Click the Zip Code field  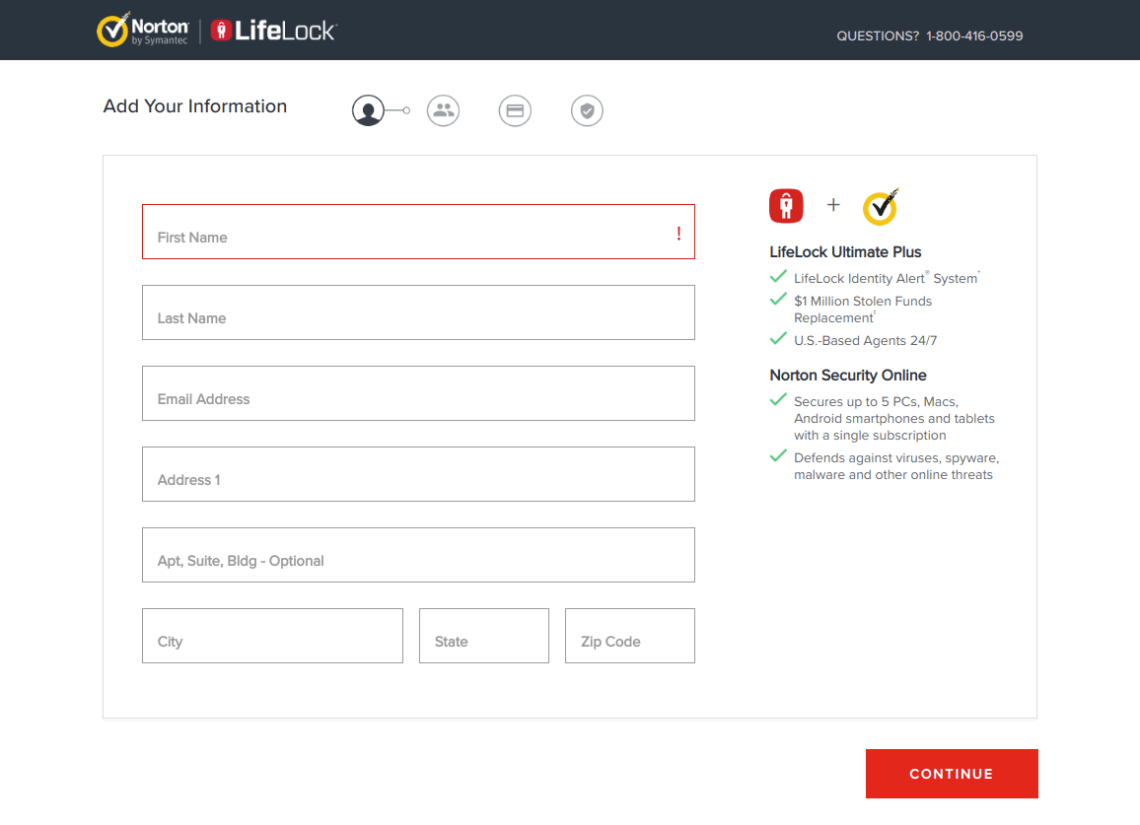click(629, 635)
